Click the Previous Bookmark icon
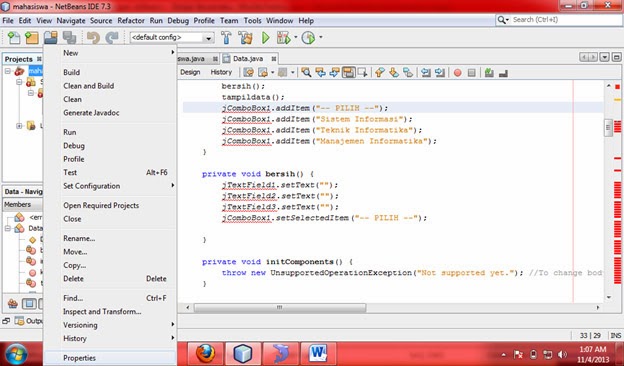The width and height of the screenshot is (624, 366). [x=380, y=72]
